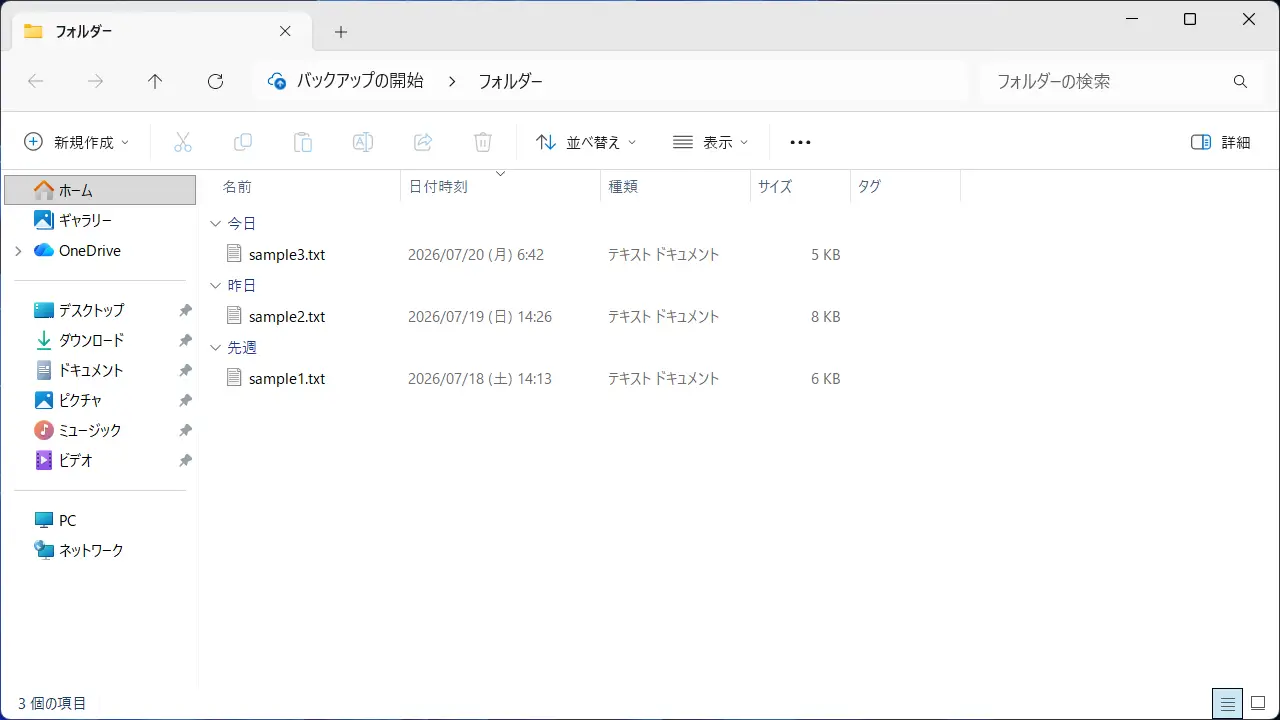
Task: Open the 並べ替え sort dropdown
Action: (587, 142)
